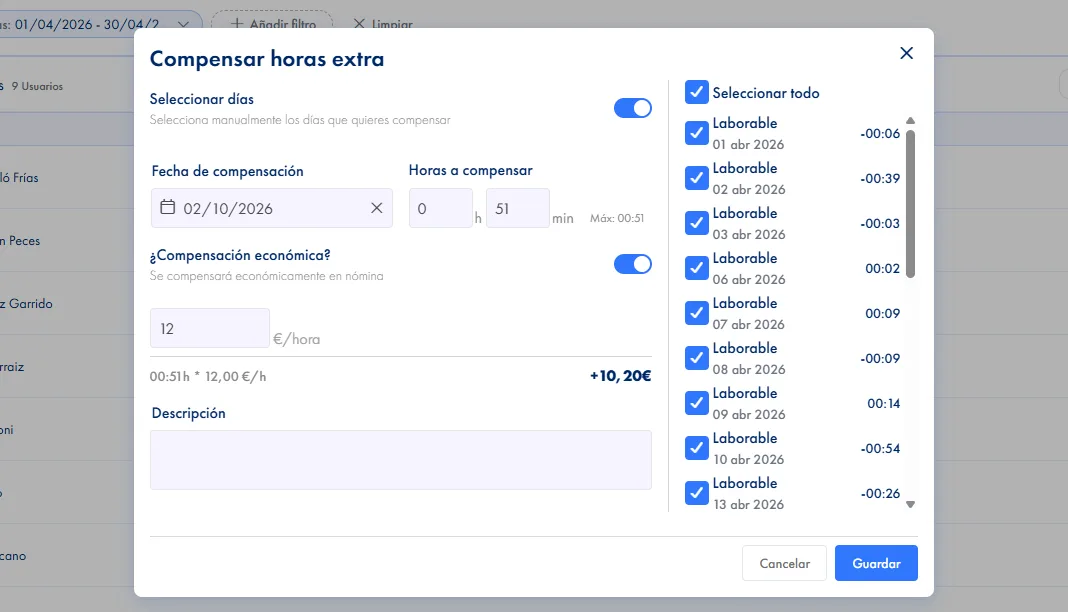Click the +10,20€ total amount
The width and height of the screenshot is (1068, 612).
621,376
